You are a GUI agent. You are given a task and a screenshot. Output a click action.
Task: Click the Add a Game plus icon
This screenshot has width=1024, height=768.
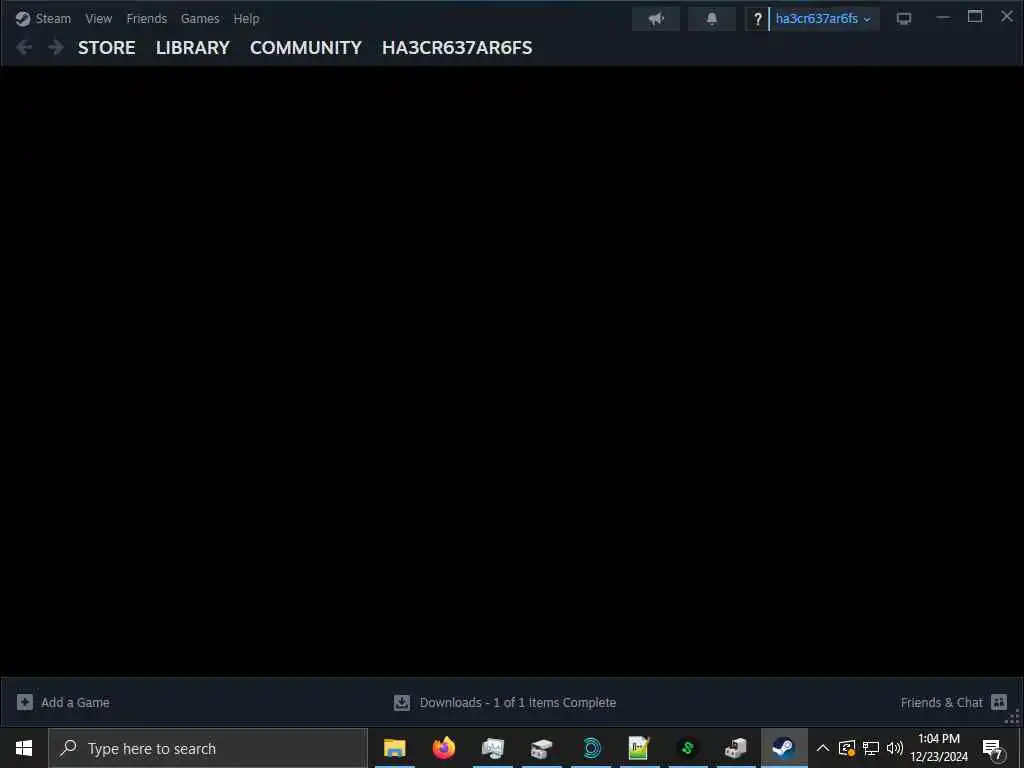coord(25,702)
